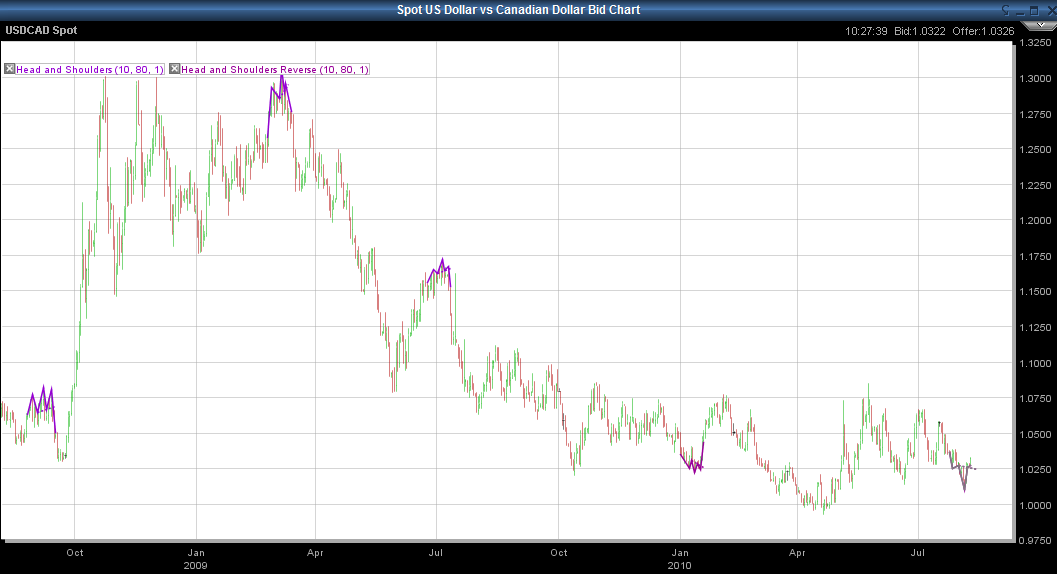This screenshot has width=1057, height=574.
Task: Click the 1.1500 price axis label
Action: pyautogui.click(x=1035, y=291)
